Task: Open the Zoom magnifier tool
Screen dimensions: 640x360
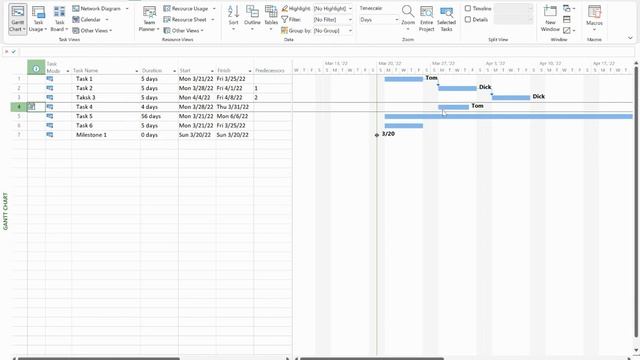Action: point(408,18)
